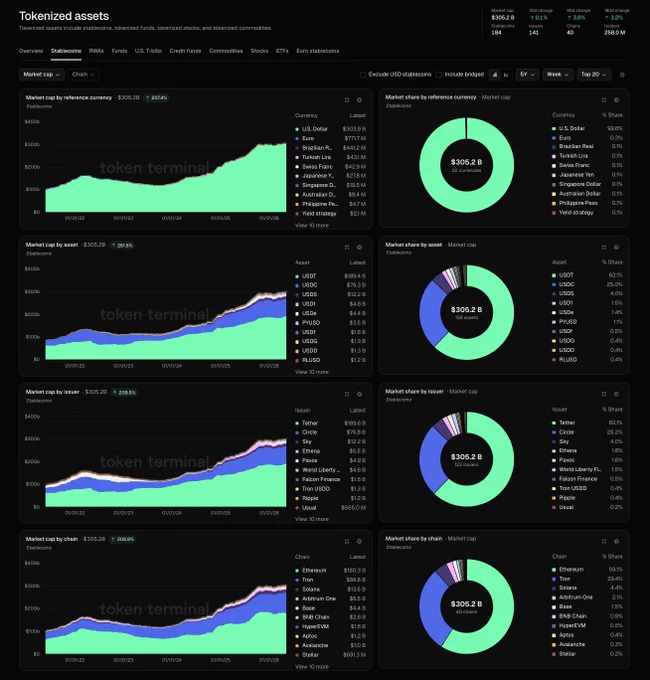Click View 10 more under issuer legend
This screenshot has height=680, width=650.
pos(312,519)
